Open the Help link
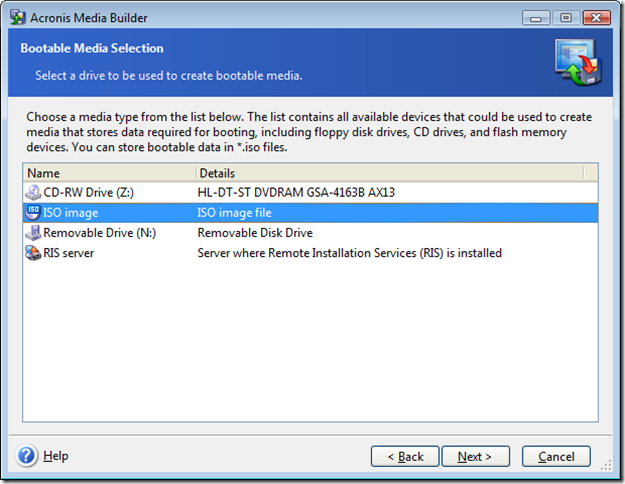The height and width of the screenshot is (484, 625). click(x=55, y=456)
